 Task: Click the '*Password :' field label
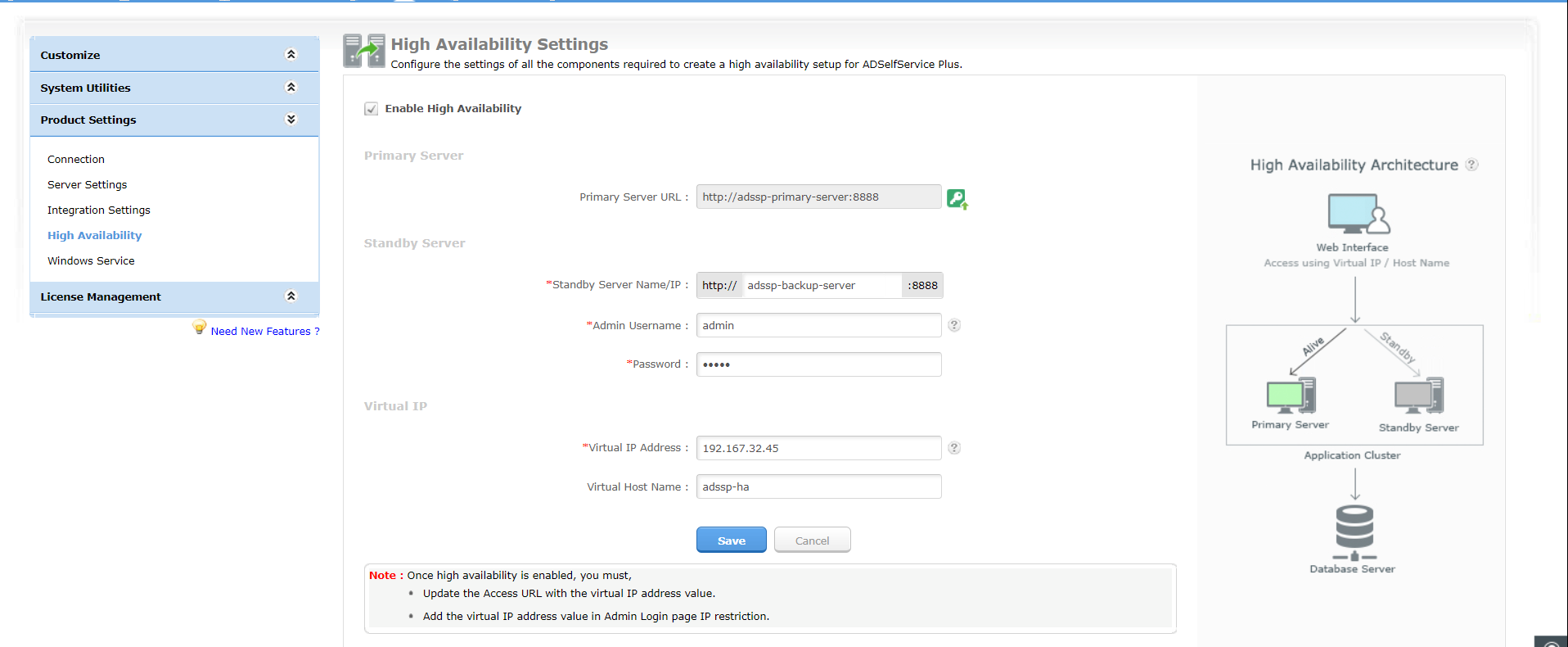point(657,364)
